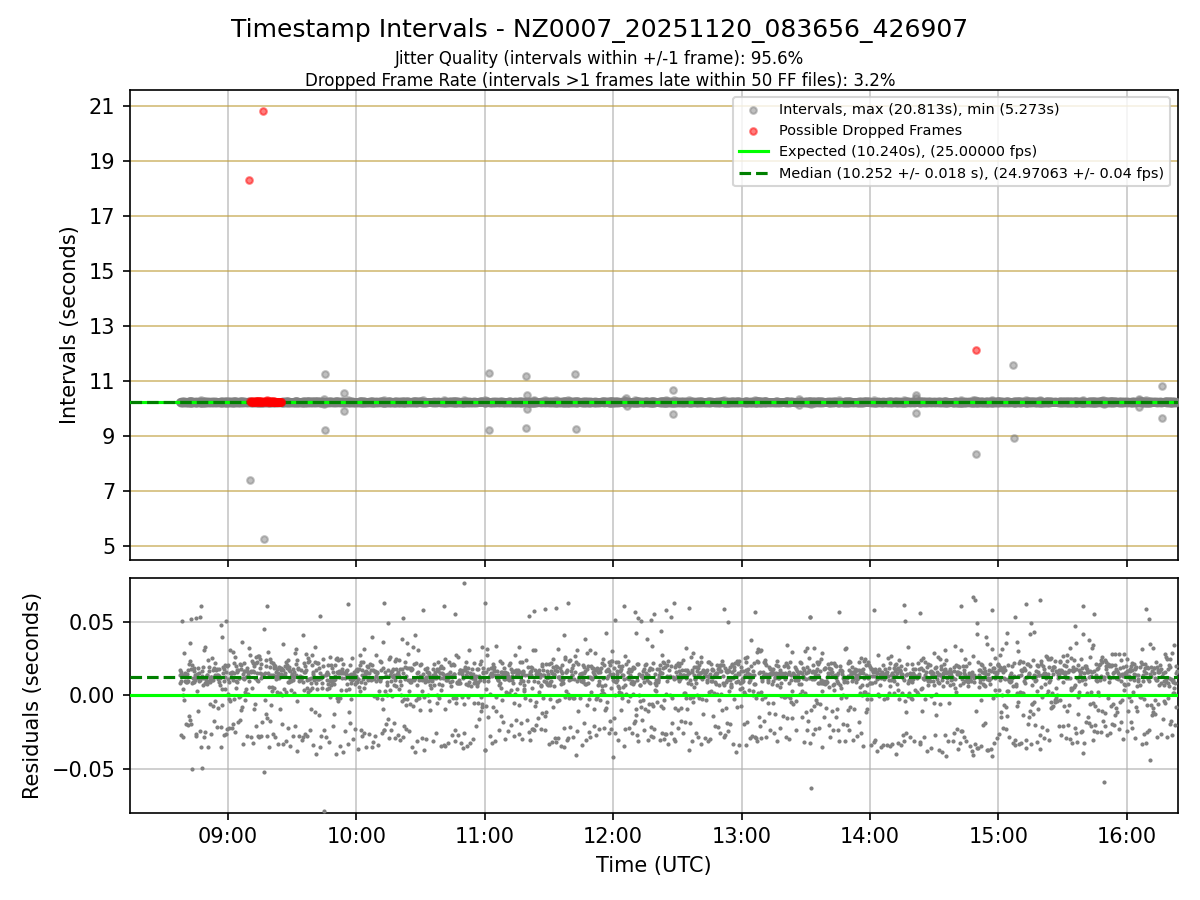The width and height of the screenshot is (1200, 900).
Task: Click the solid green 'Expected' legend line sample
Action: [753, 151]
